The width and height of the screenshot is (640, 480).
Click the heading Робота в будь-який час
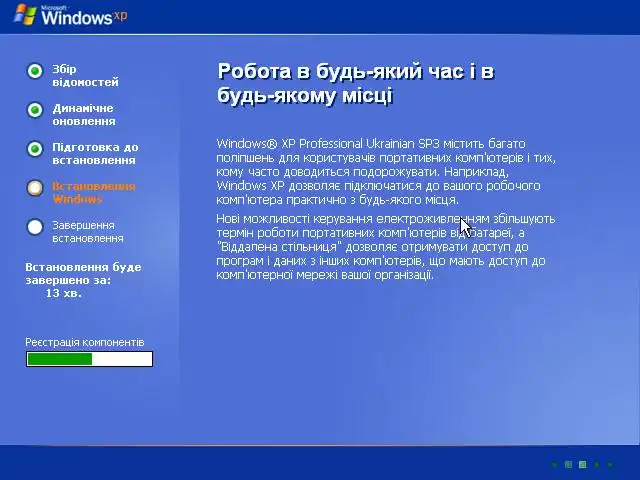click(356, 83)
